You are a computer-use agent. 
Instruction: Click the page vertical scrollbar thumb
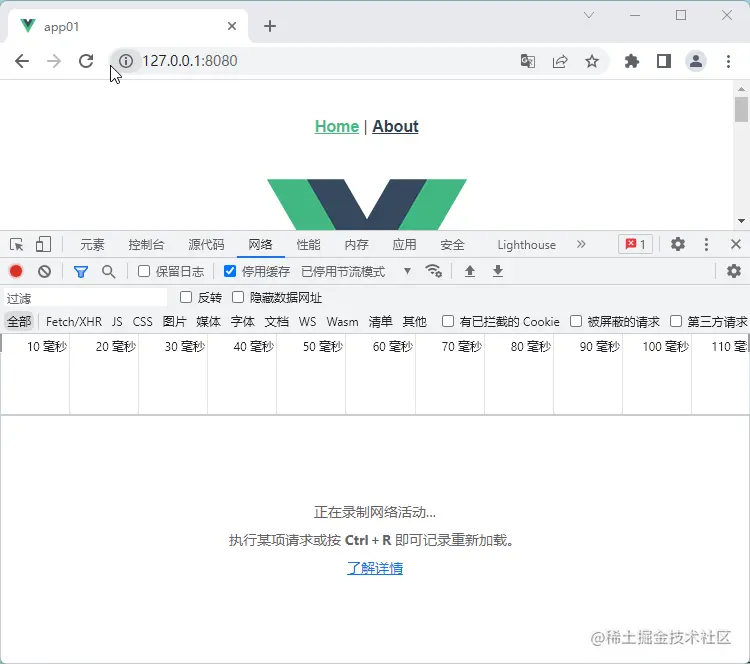[x=741, y=110]
